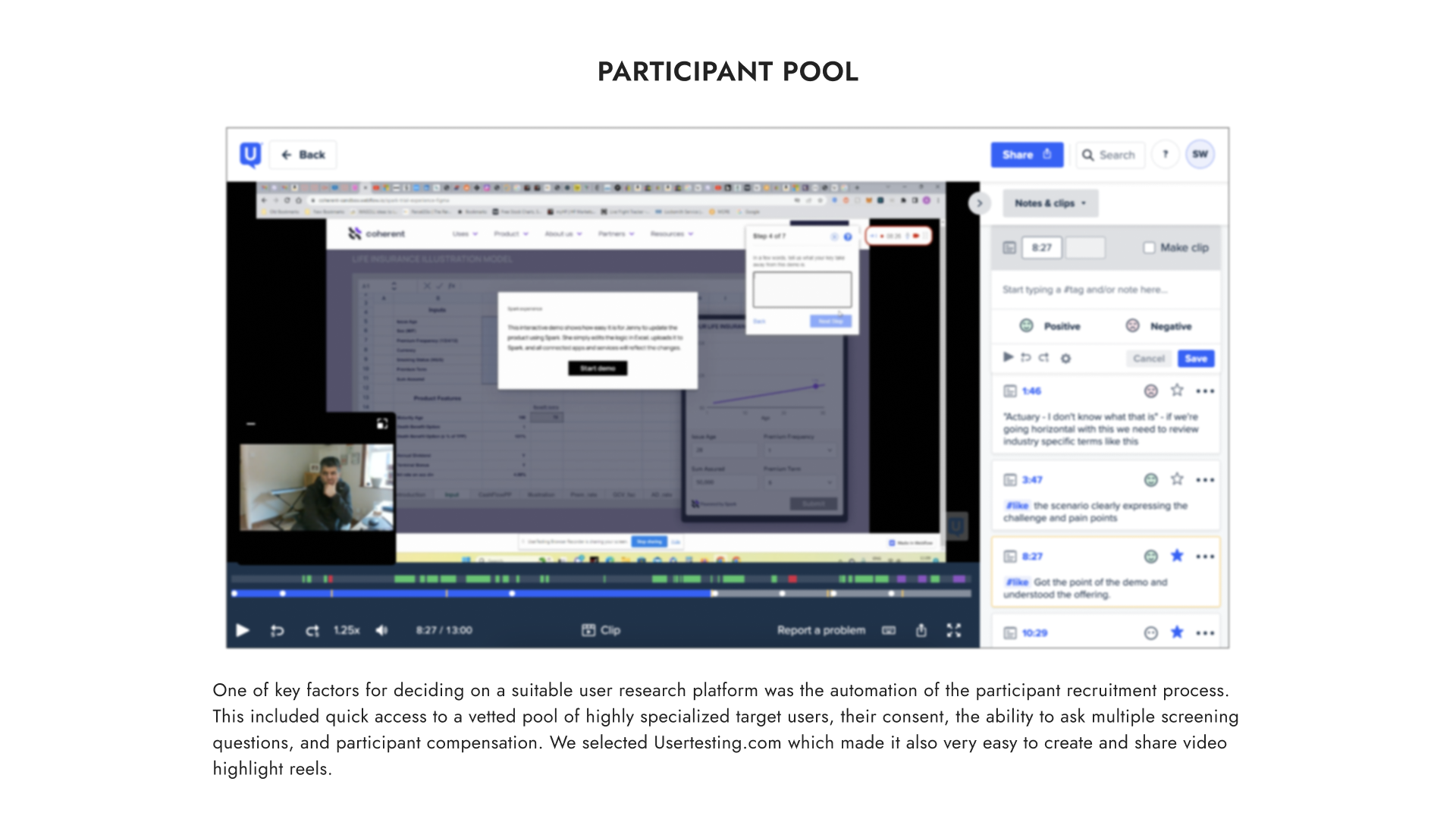Open the Notes & clips dropdown
This screenshot has width=1456, height=819.
point(1050,203)
